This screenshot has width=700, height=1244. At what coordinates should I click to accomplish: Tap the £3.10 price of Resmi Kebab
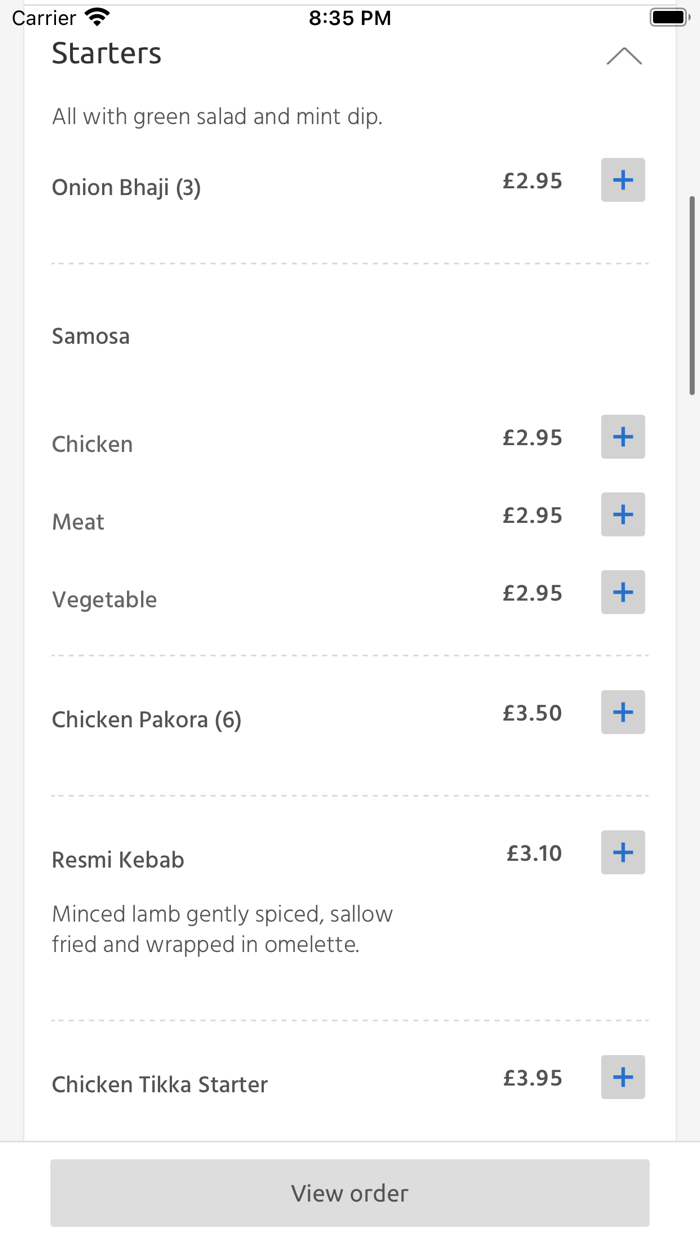coord(534,853)
